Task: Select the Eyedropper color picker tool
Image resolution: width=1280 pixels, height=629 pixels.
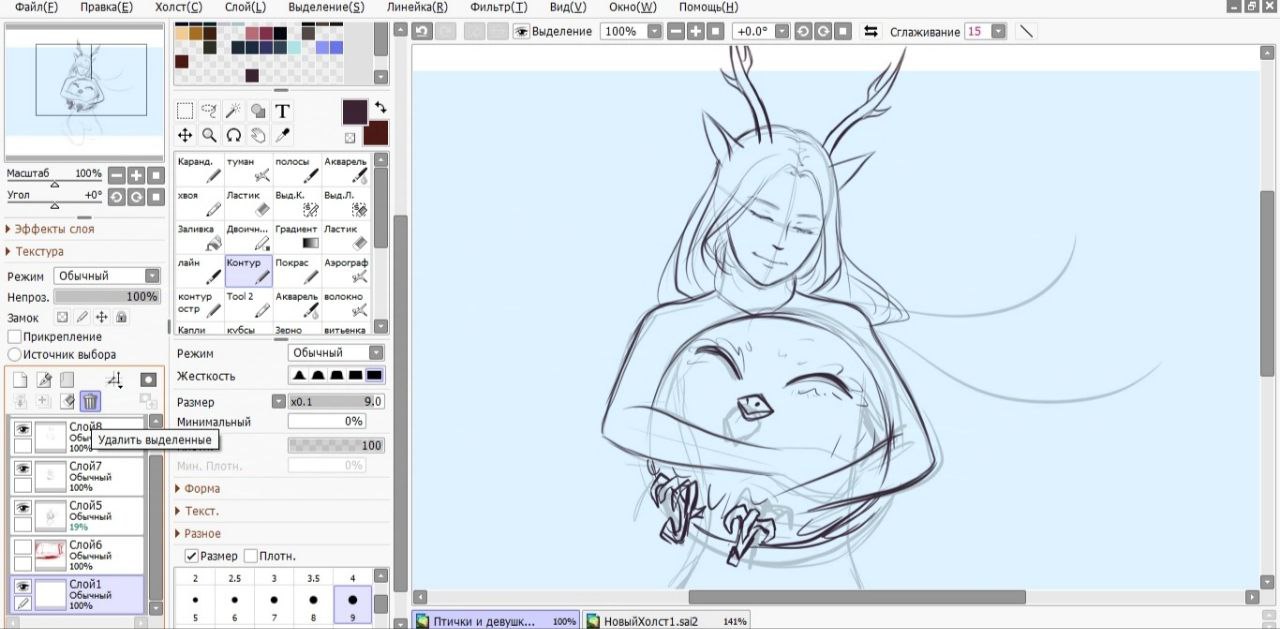Action: (x=283, y=135)
